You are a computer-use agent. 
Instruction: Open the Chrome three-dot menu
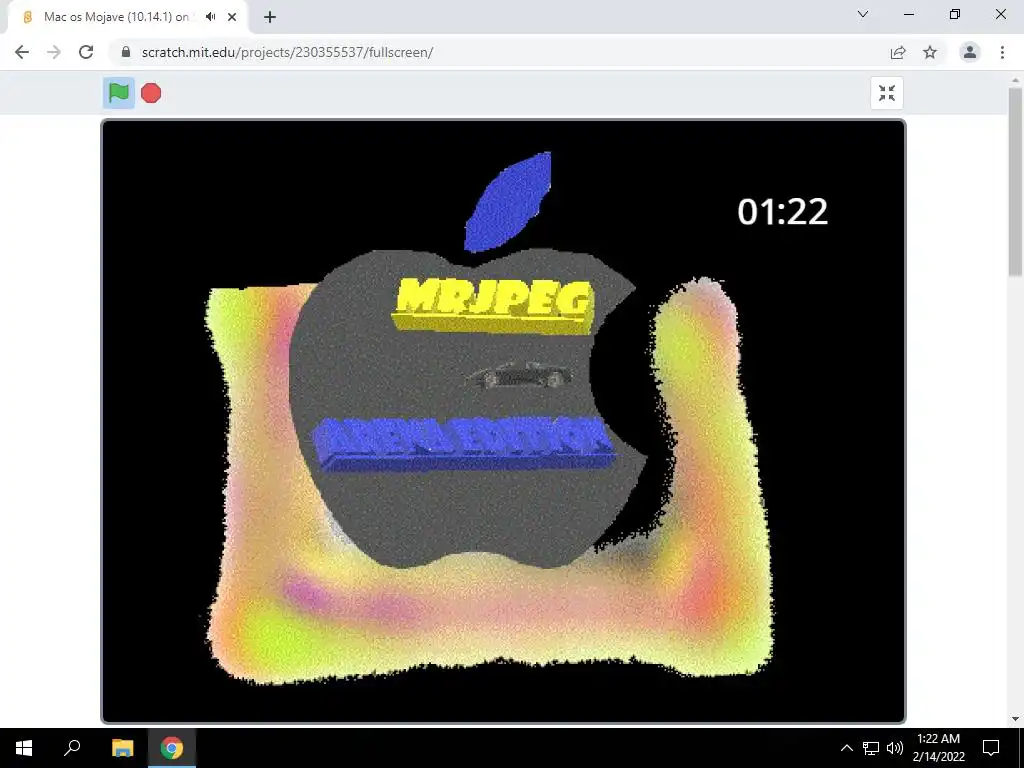pyautogui.click(x=1002, y=52)
